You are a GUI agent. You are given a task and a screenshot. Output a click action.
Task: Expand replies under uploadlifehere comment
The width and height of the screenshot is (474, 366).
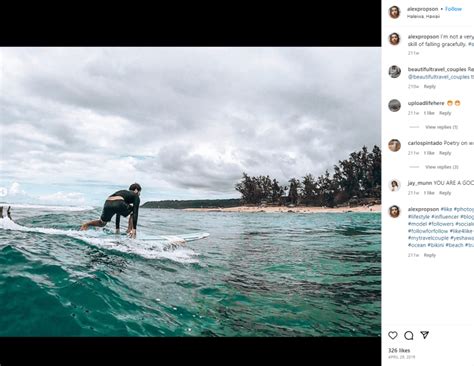pyautogui.click(x=441, y=127)
